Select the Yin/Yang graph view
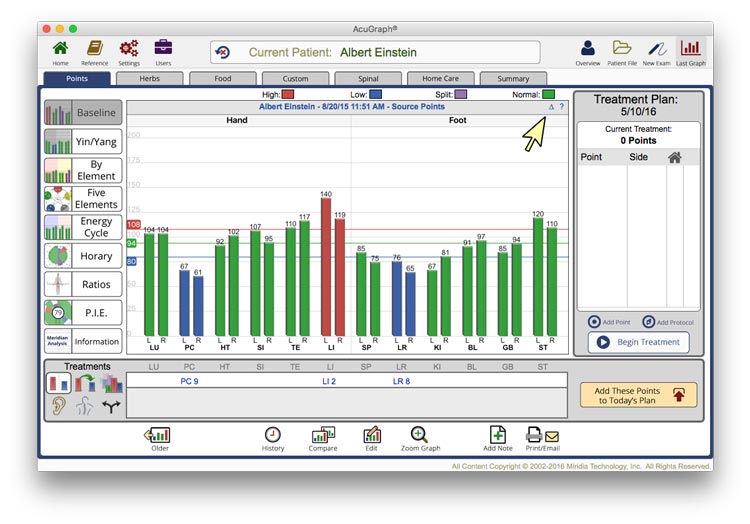This screenshot has width=750, height=524. [83, 141]
